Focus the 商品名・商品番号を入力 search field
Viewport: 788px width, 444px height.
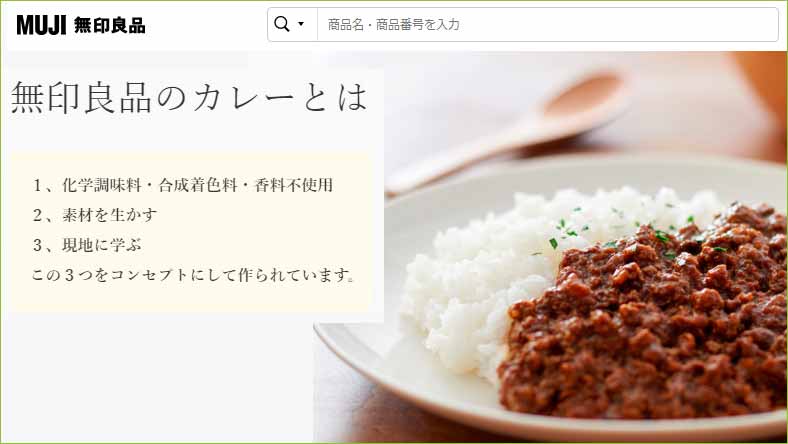(x=548, y=24)
